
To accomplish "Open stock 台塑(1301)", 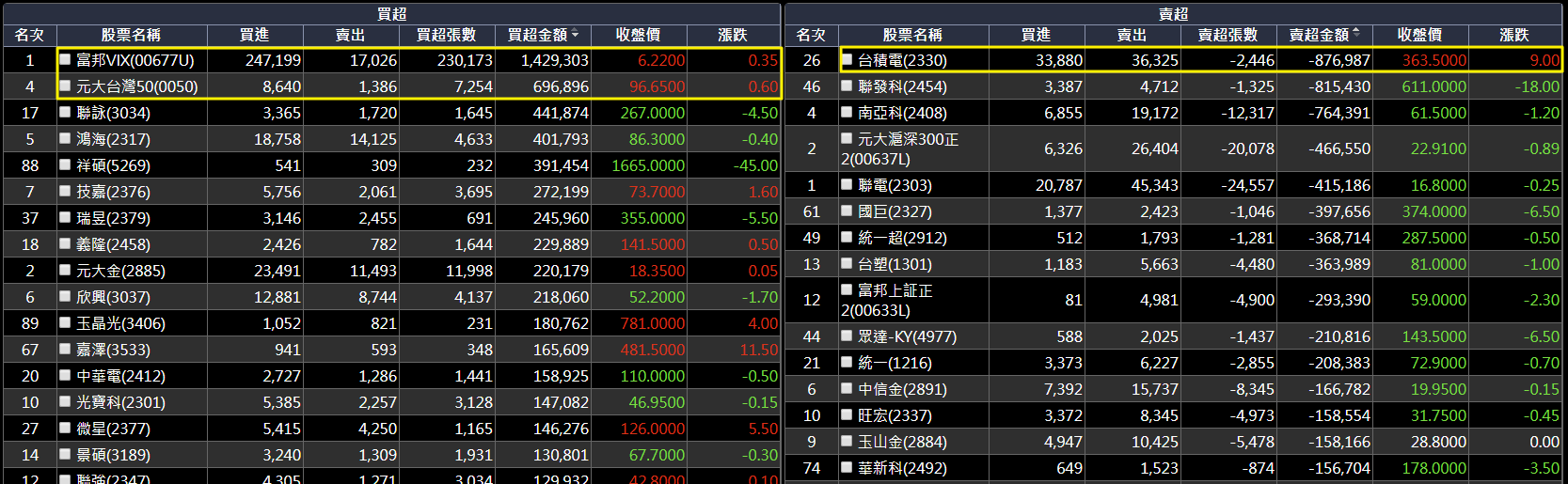I will coord(895,264).
